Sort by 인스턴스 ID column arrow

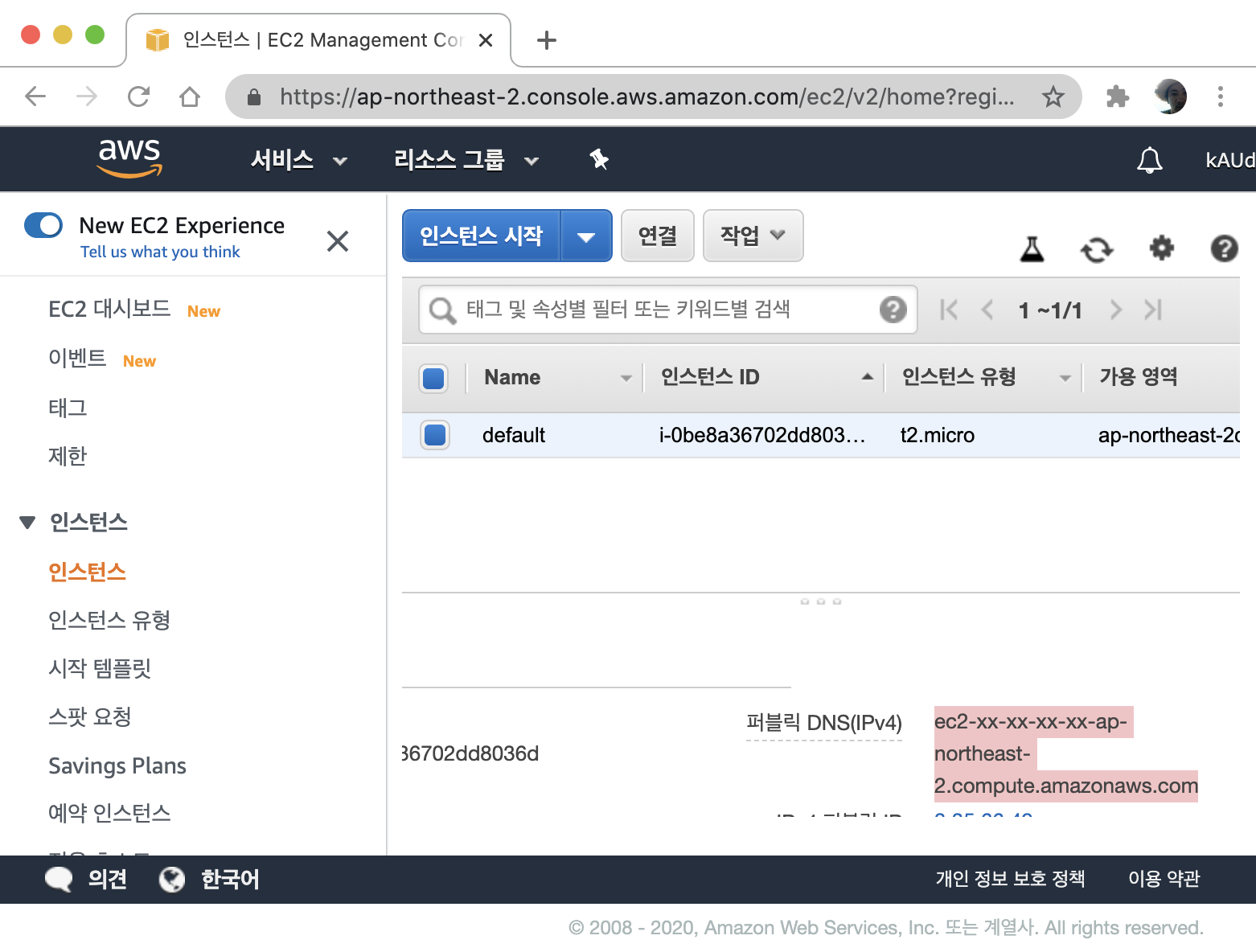pos(867,376)
